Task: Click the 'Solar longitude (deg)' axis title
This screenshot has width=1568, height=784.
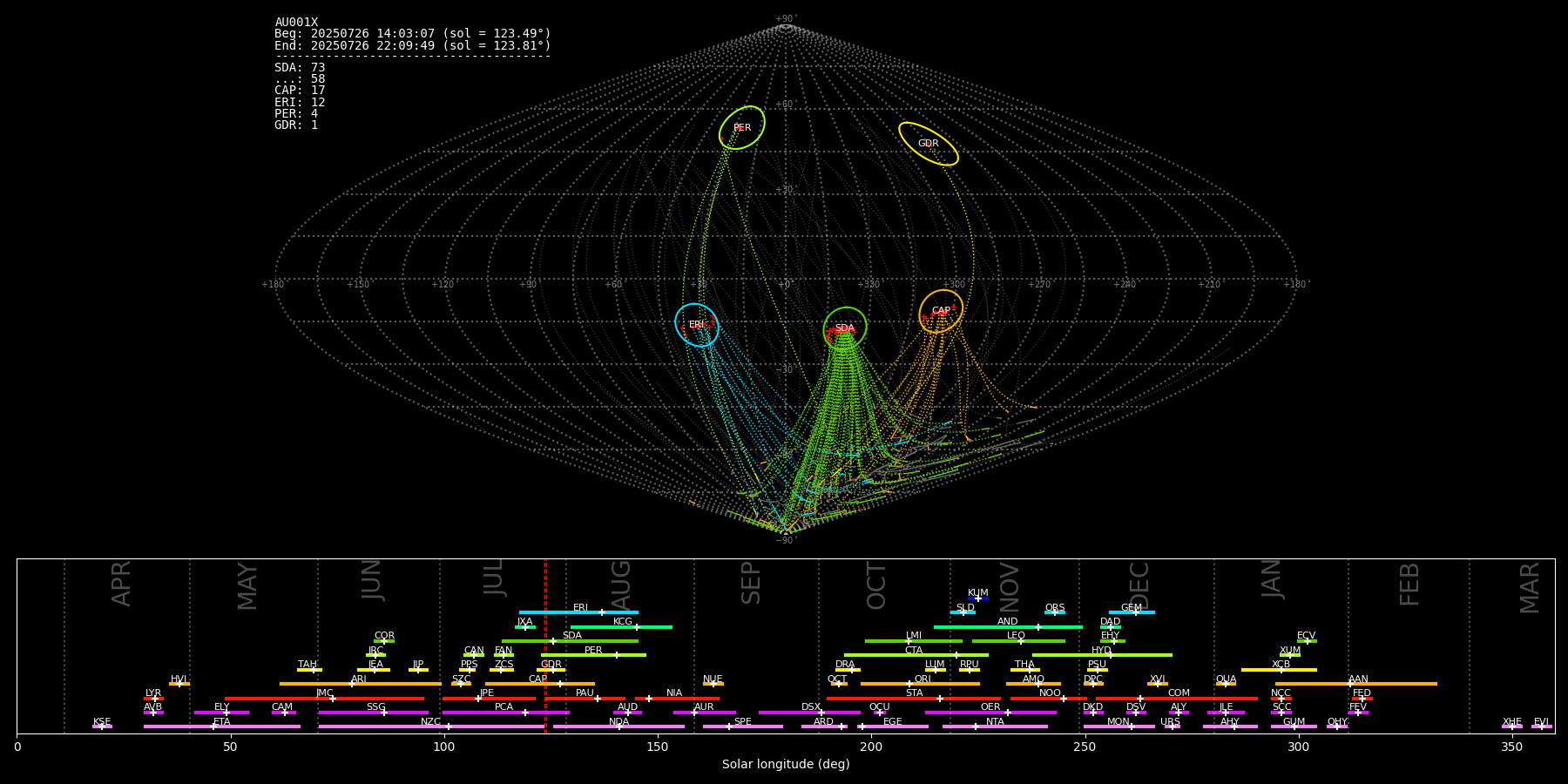Action: point(786,765)
